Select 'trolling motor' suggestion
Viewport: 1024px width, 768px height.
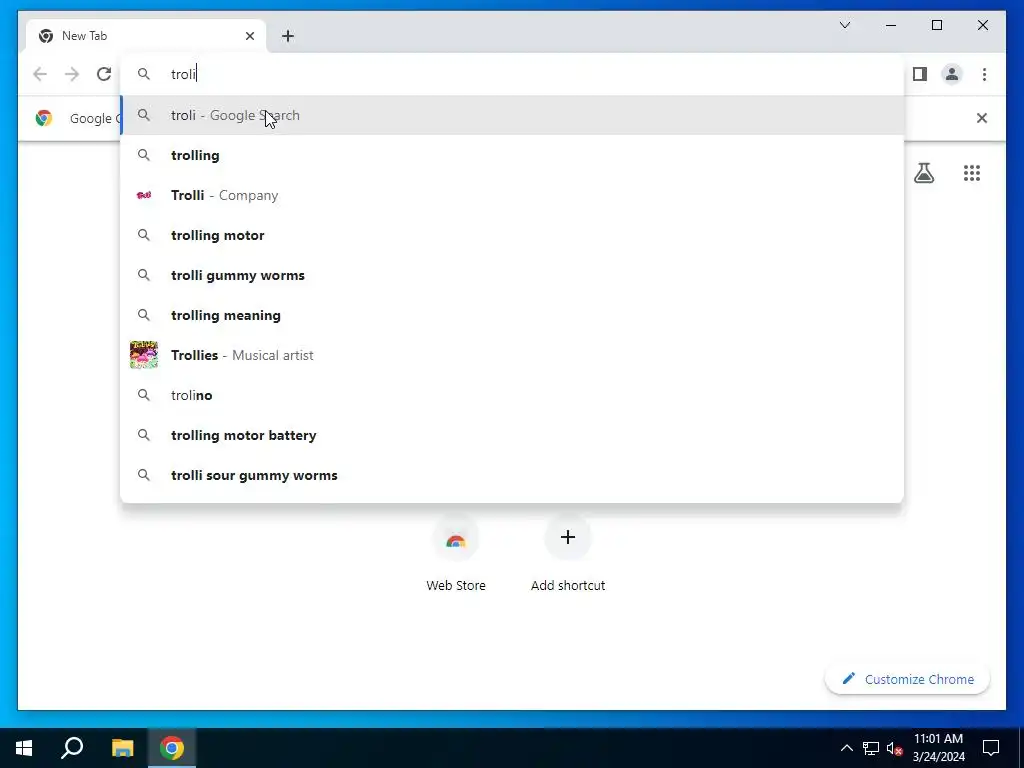pyautogui.click(x=512, y=235)
